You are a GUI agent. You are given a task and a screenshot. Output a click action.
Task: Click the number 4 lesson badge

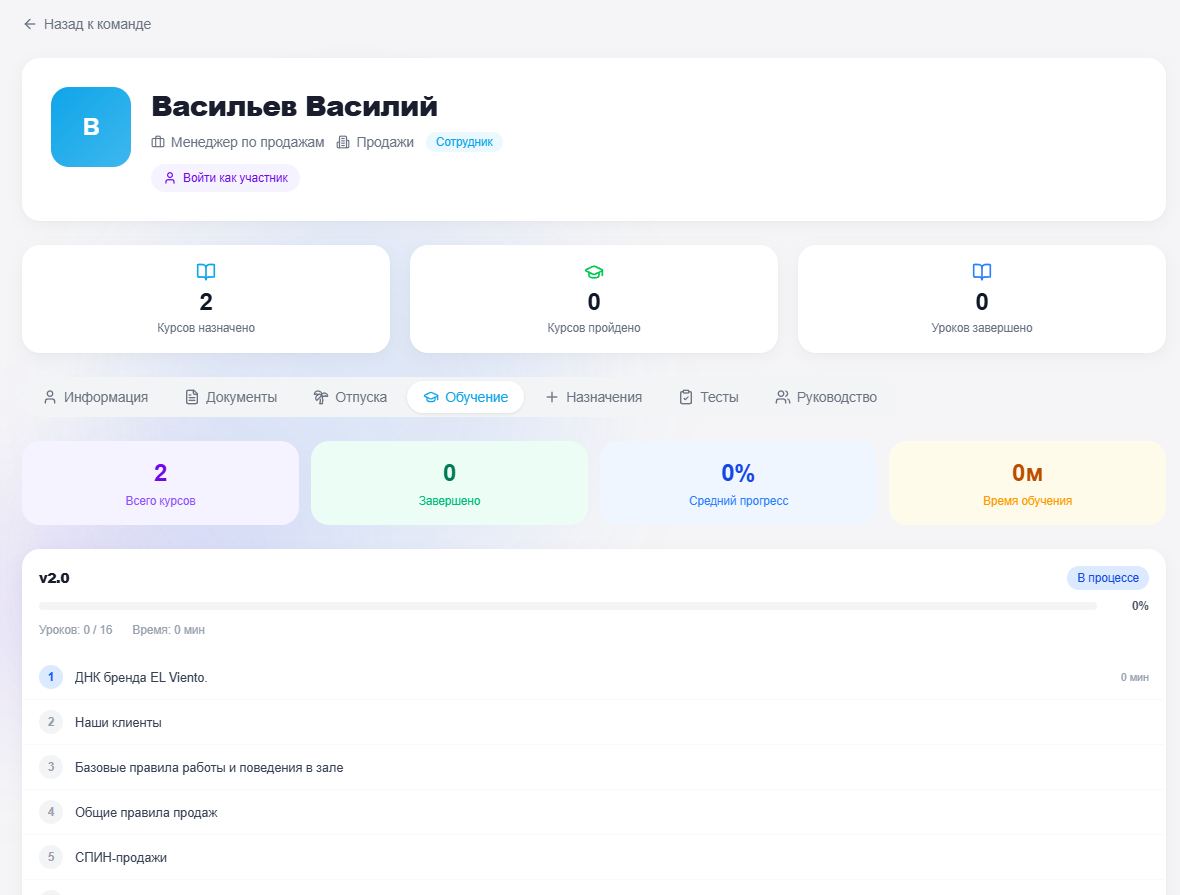point(51,813)
